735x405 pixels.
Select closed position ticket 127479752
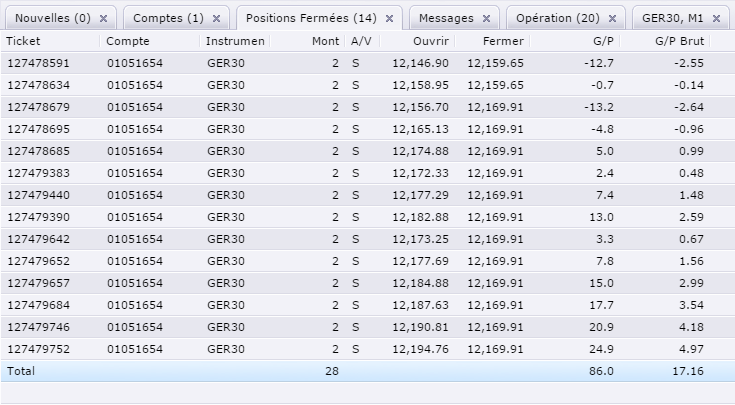(x=38, y=349)
